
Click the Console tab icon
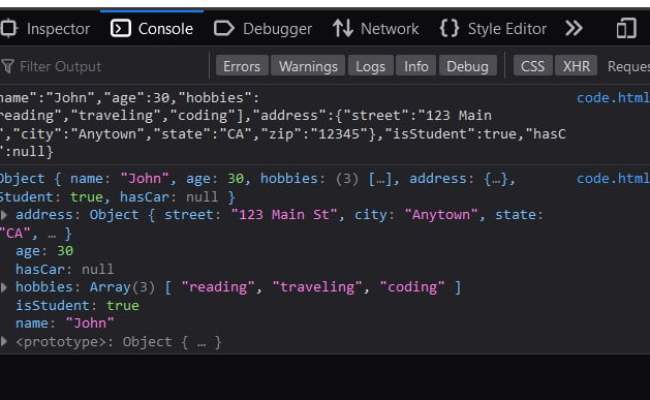[121, 29]
